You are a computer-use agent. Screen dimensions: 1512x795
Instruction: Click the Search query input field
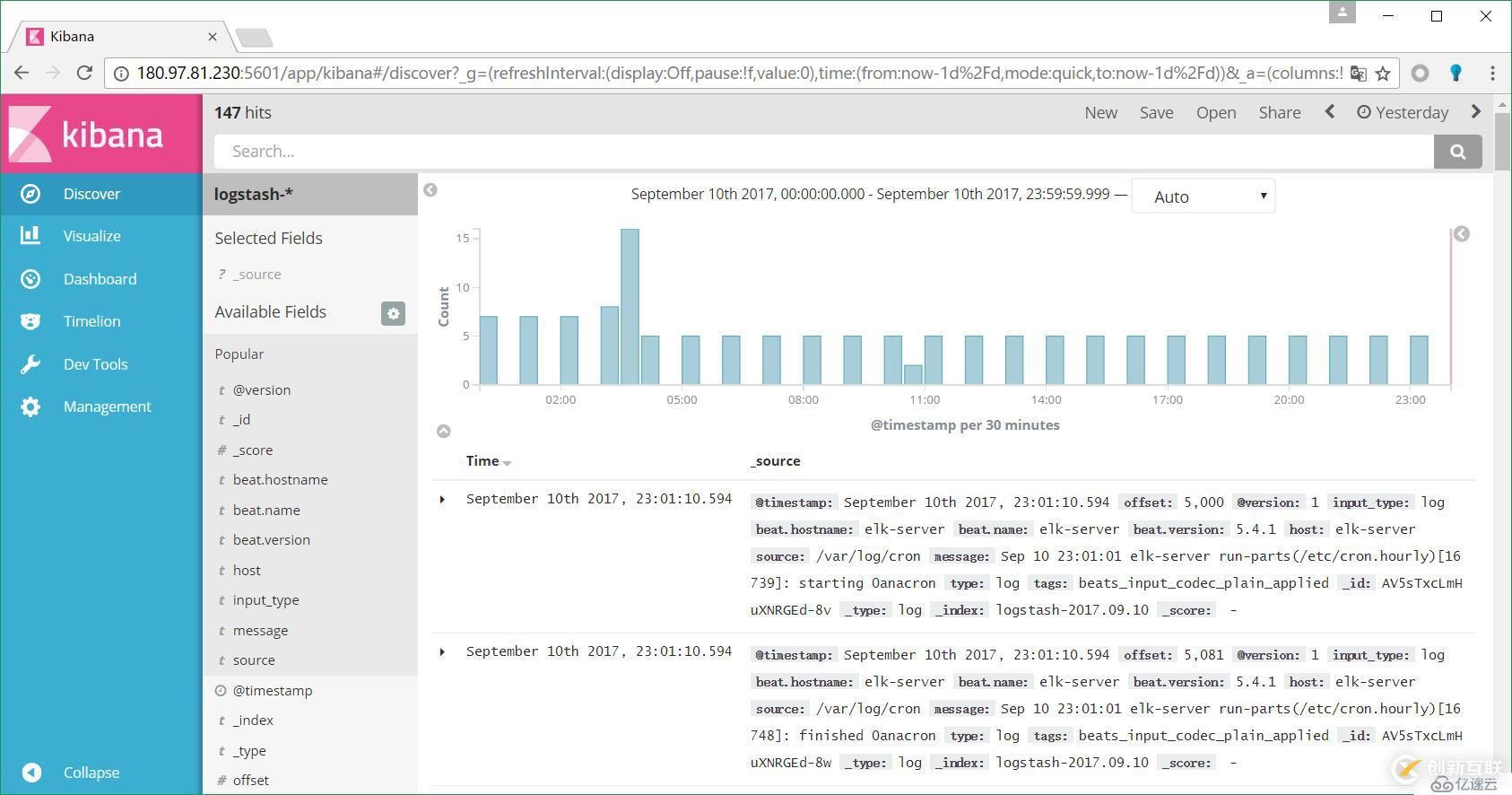(824, 152)
